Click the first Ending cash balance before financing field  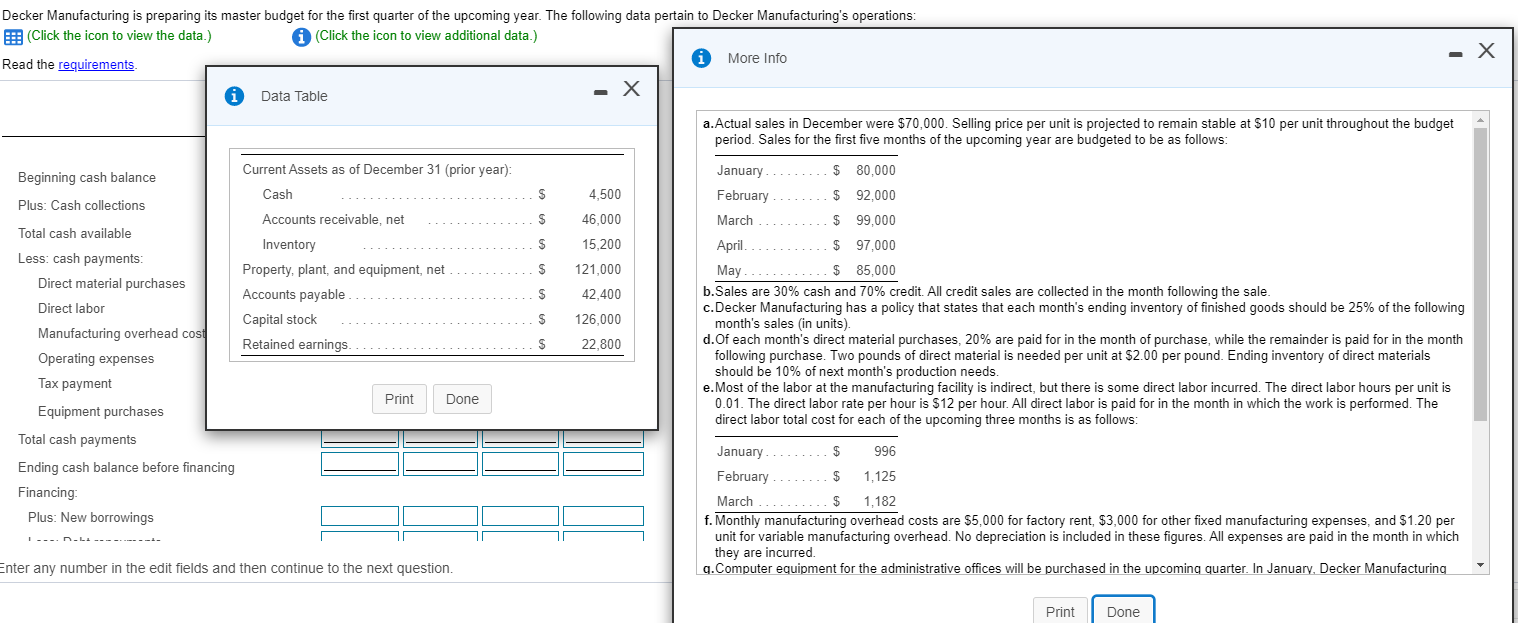(359, 463)
